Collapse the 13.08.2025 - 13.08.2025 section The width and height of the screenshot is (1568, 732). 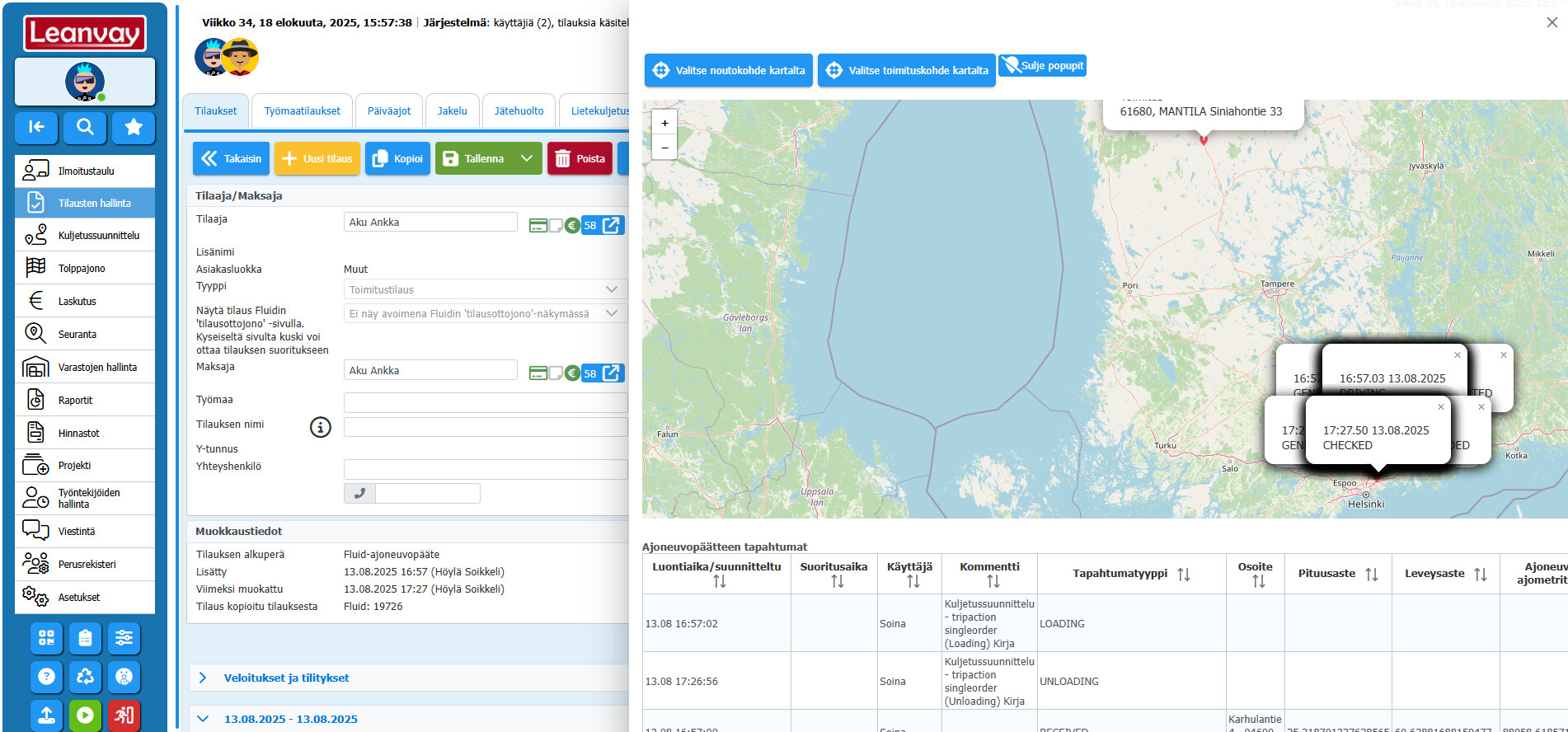pyautogui.click(x=203, y=719)
